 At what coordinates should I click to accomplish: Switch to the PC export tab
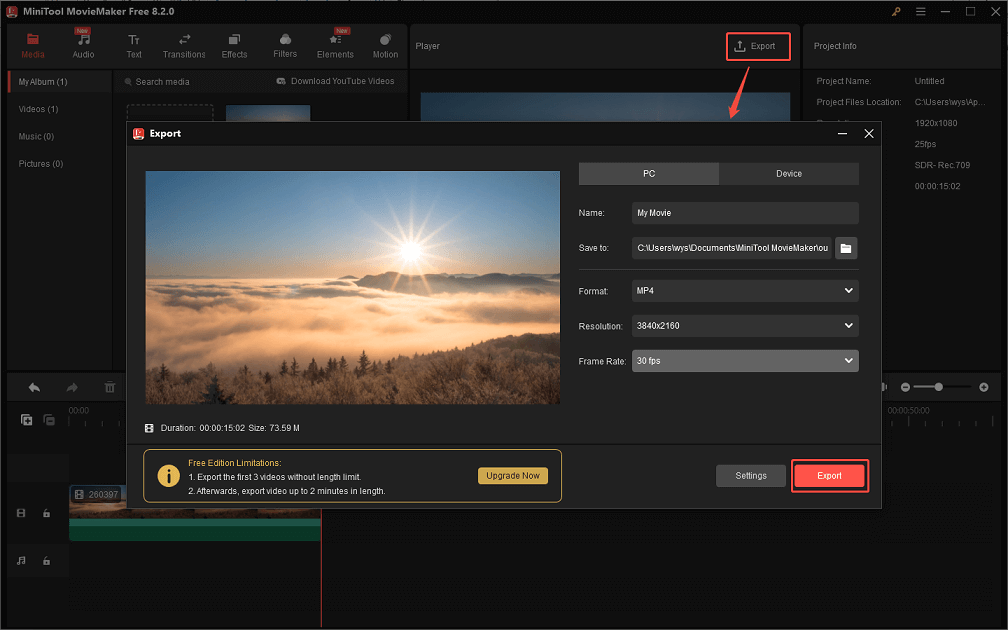649,174
